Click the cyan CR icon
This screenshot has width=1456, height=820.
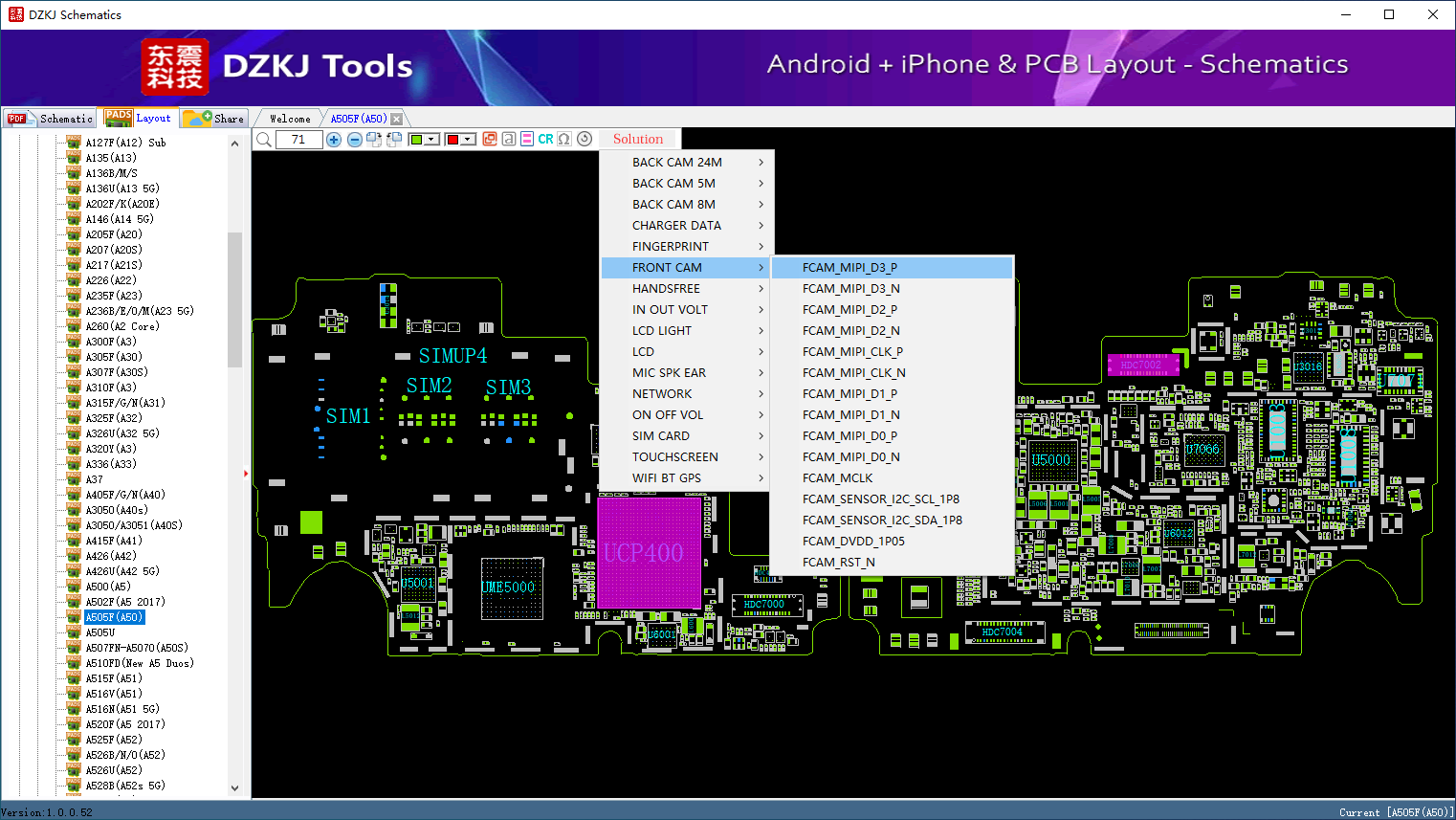(x=545, y=139)
